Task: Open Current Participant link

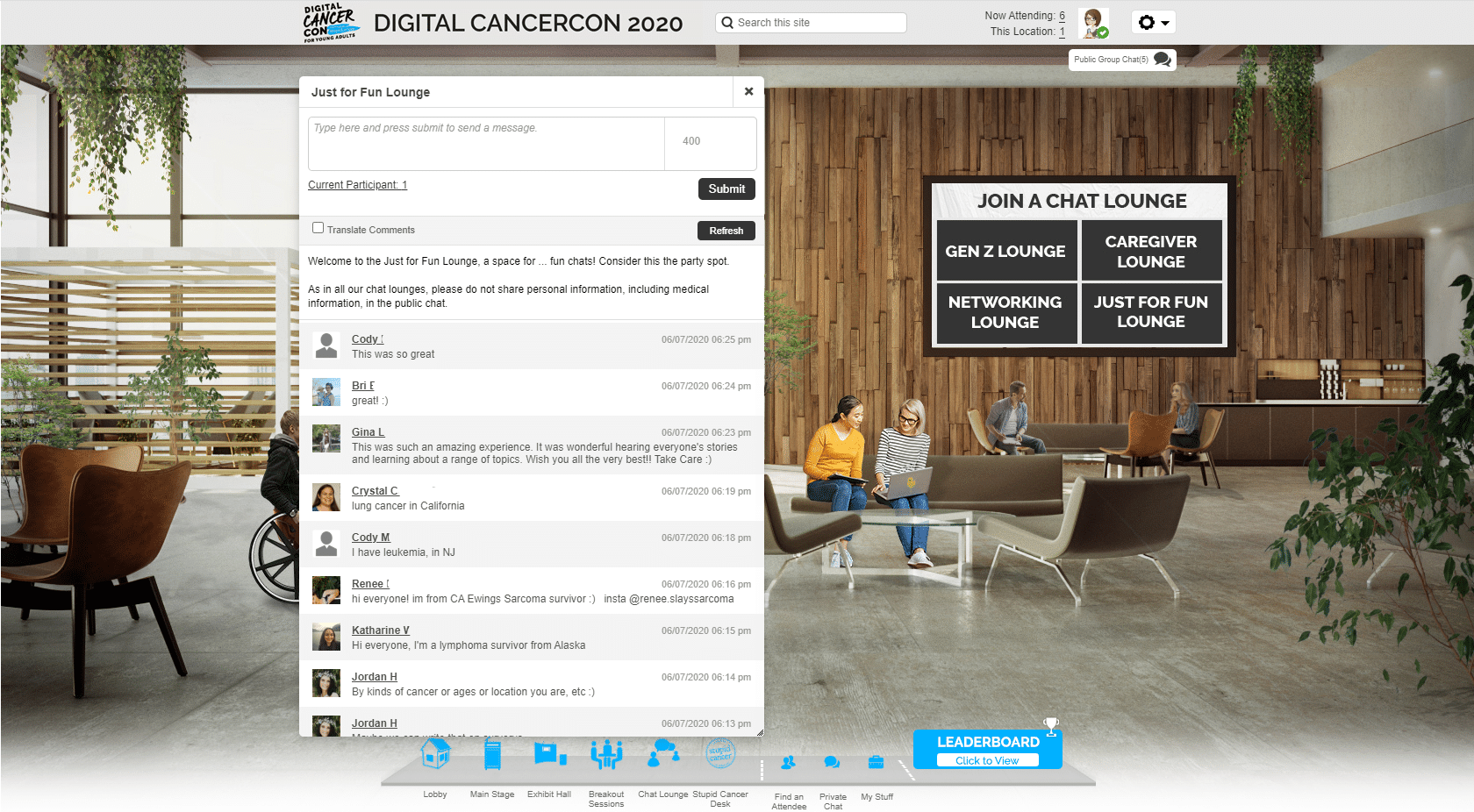Action: point(358,185)
